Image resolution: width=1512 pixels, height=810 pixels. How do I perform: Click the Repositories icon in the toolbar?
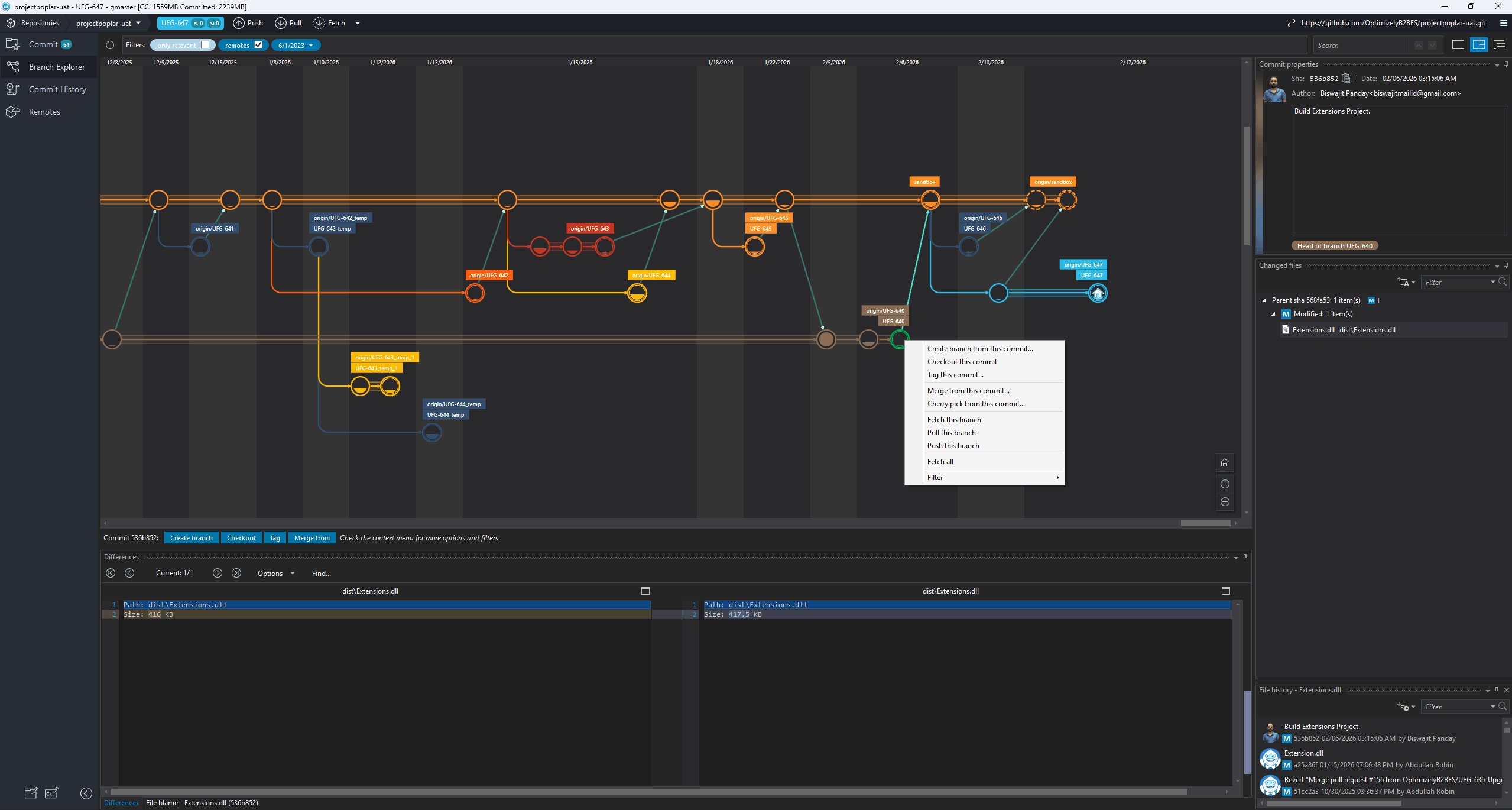11,23
